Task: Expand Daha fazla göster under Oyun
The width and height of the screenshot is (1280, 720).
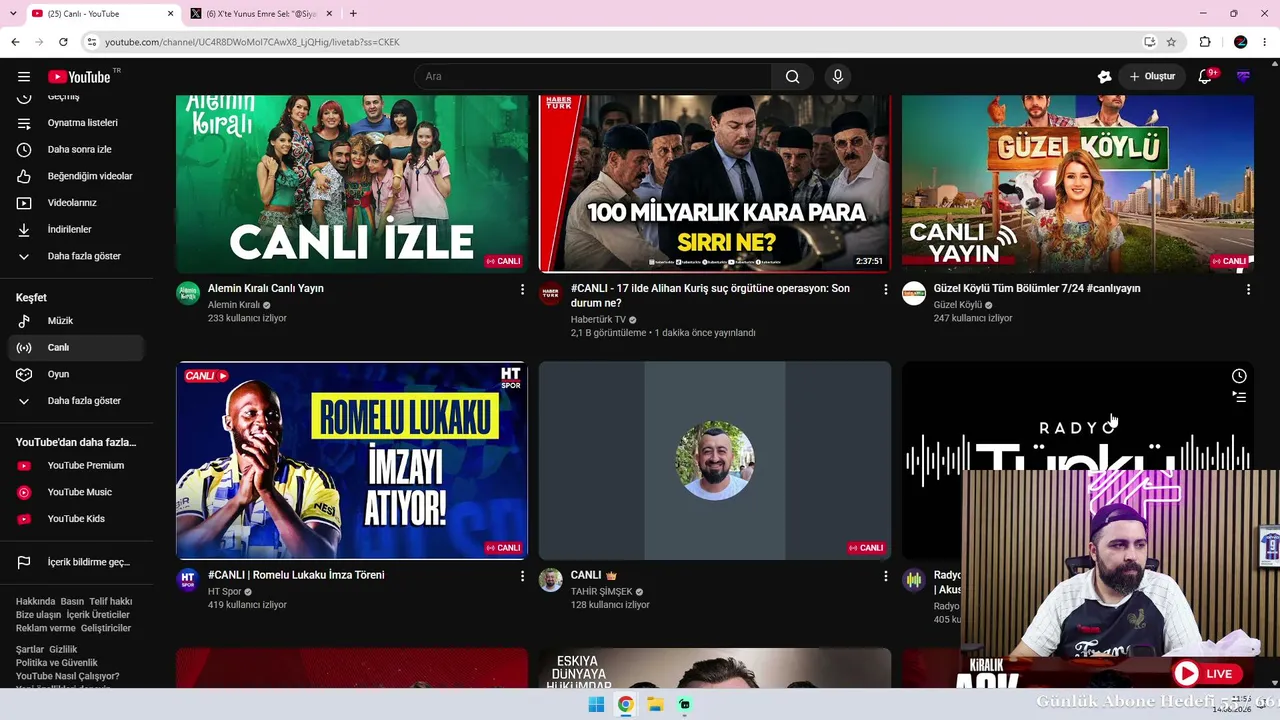Action: 75,401
